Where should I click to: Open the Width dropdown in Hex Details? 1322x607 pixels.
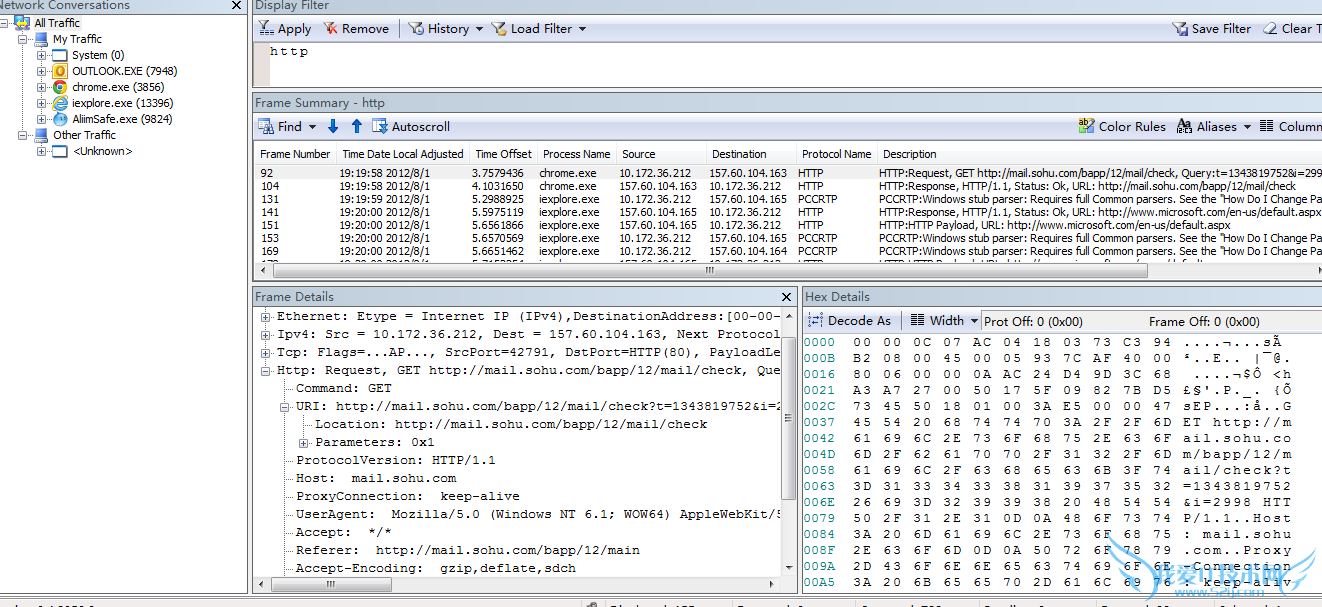pyautogui.click(x=945, y=321)
